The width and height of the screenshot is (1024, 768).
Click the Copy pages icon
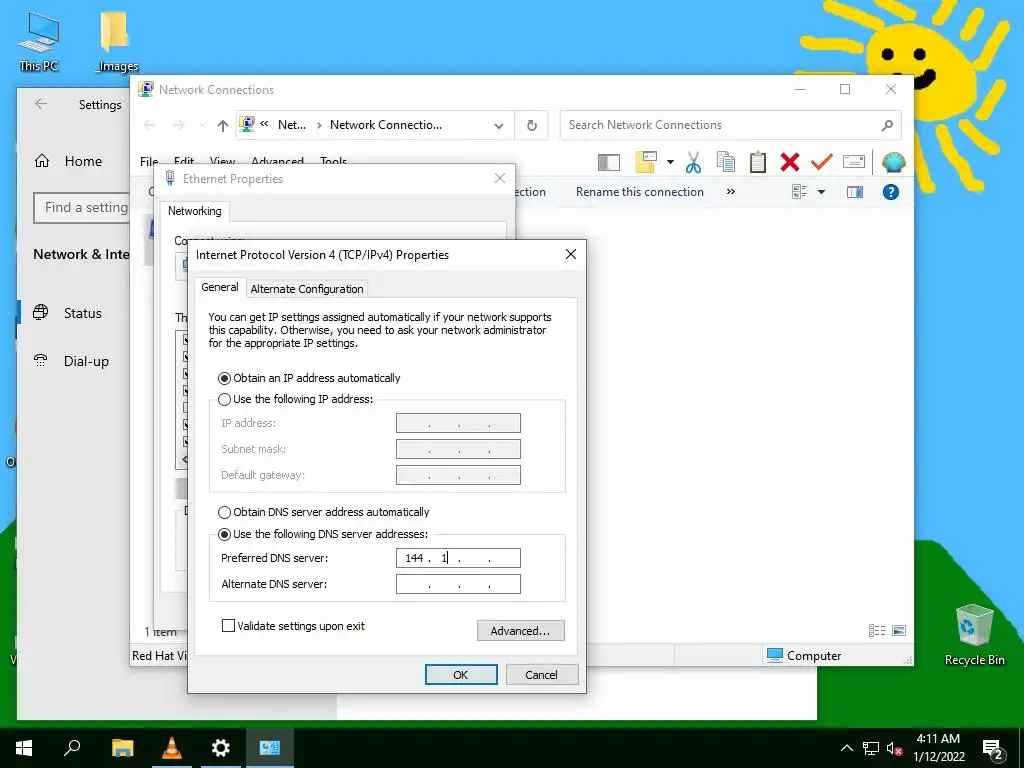pos(726,162)
